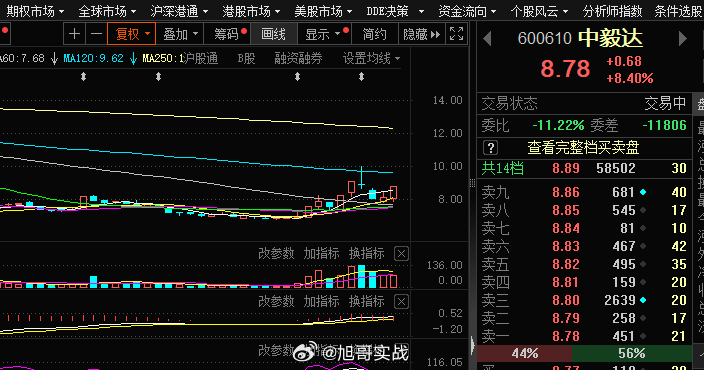Select 卖四 price 8.81 row
Image resolution: width=704 pixels, height=370 pixels.
[x=584, y=282]
